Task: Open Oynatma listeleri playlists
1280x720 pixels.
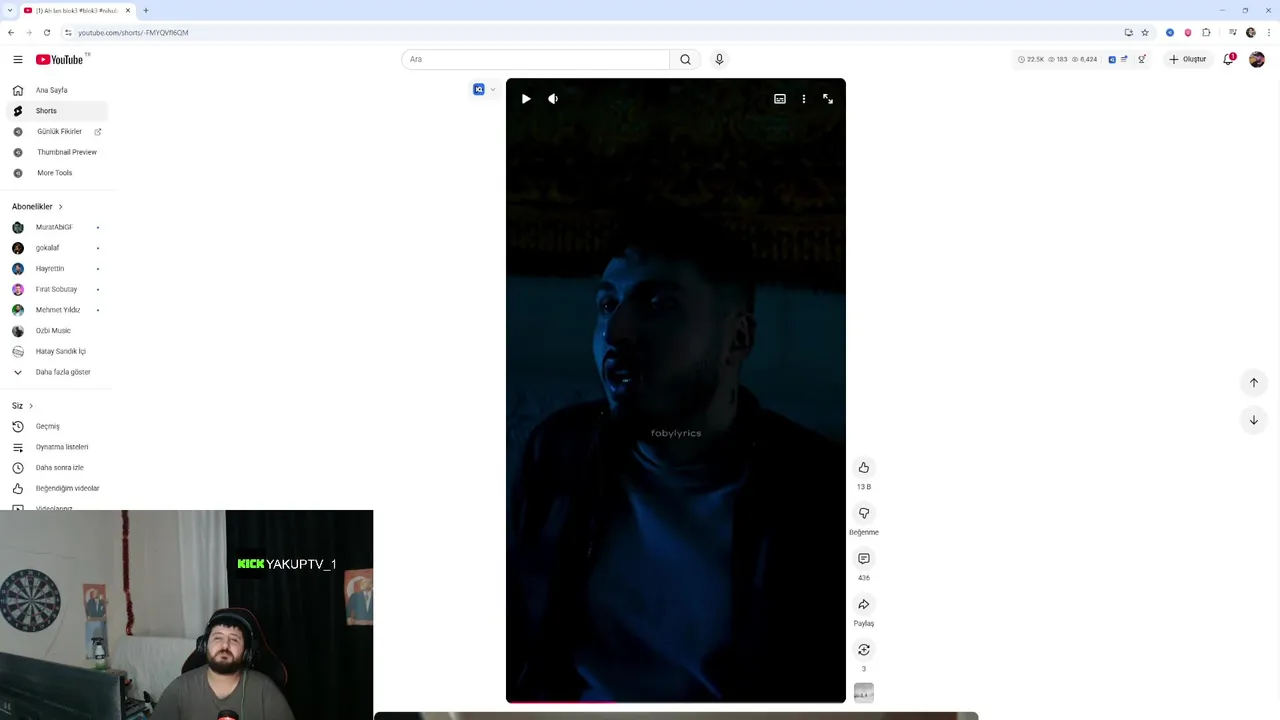Action: click(57, 447)
